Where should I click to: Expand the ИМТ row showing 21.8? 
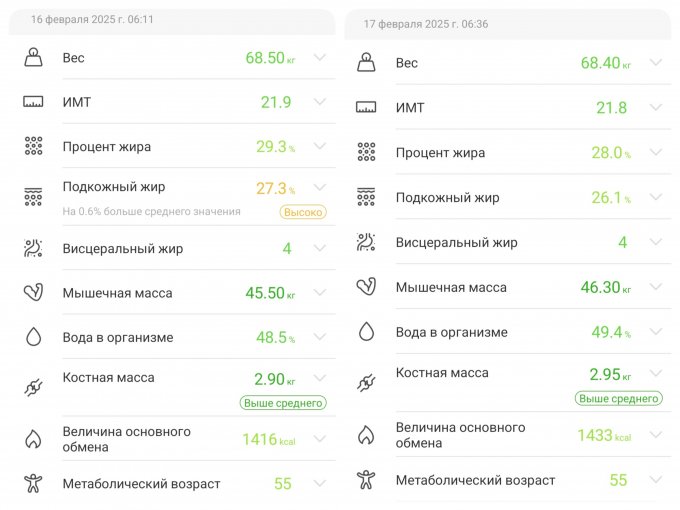coord(655,107)
